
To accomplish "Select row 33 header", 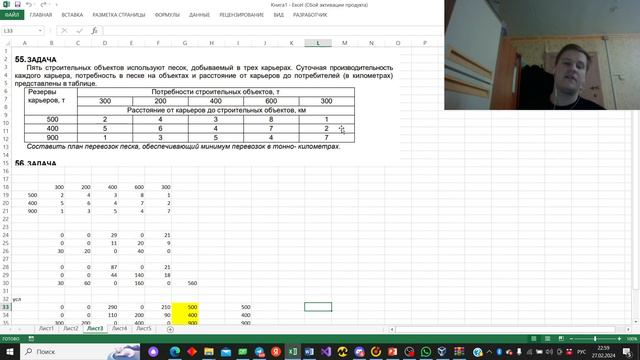I will [6, 307].
